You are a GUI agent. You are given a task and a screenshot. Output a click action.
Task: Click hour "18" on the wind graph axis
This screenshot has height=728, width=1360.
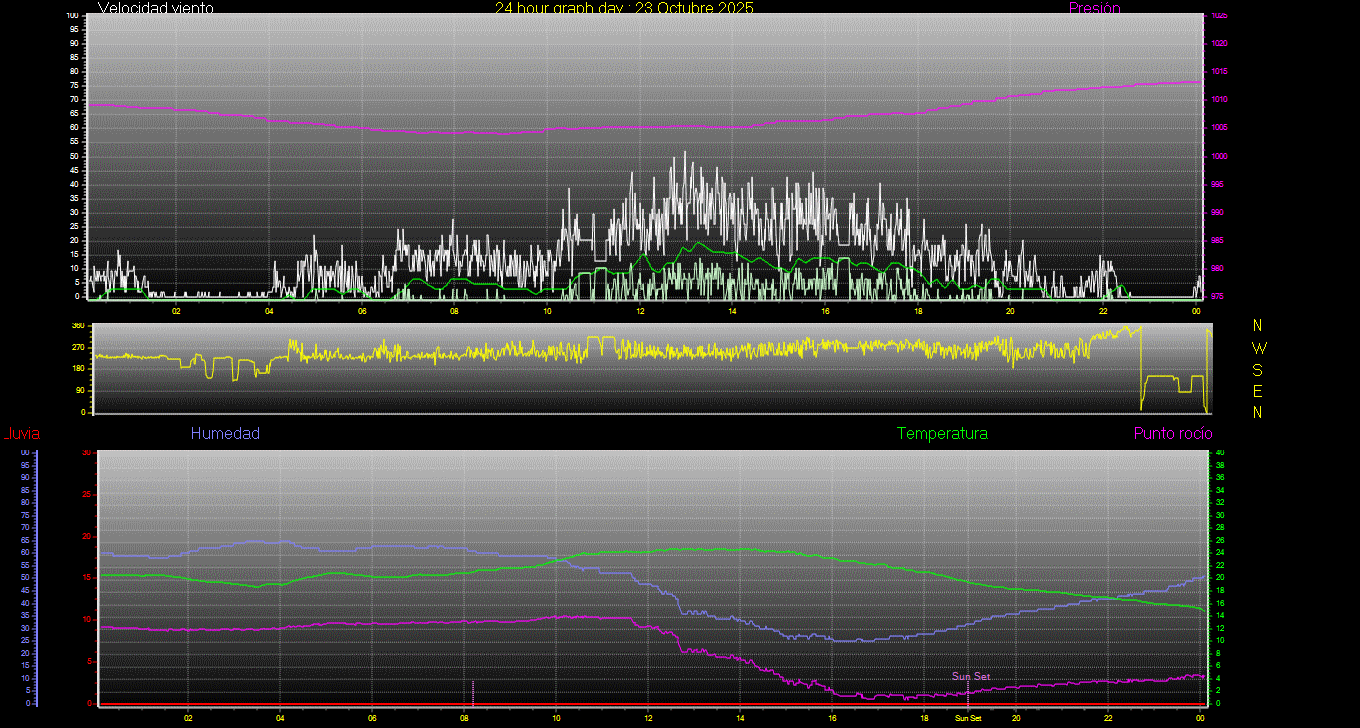tap(918, 310)
